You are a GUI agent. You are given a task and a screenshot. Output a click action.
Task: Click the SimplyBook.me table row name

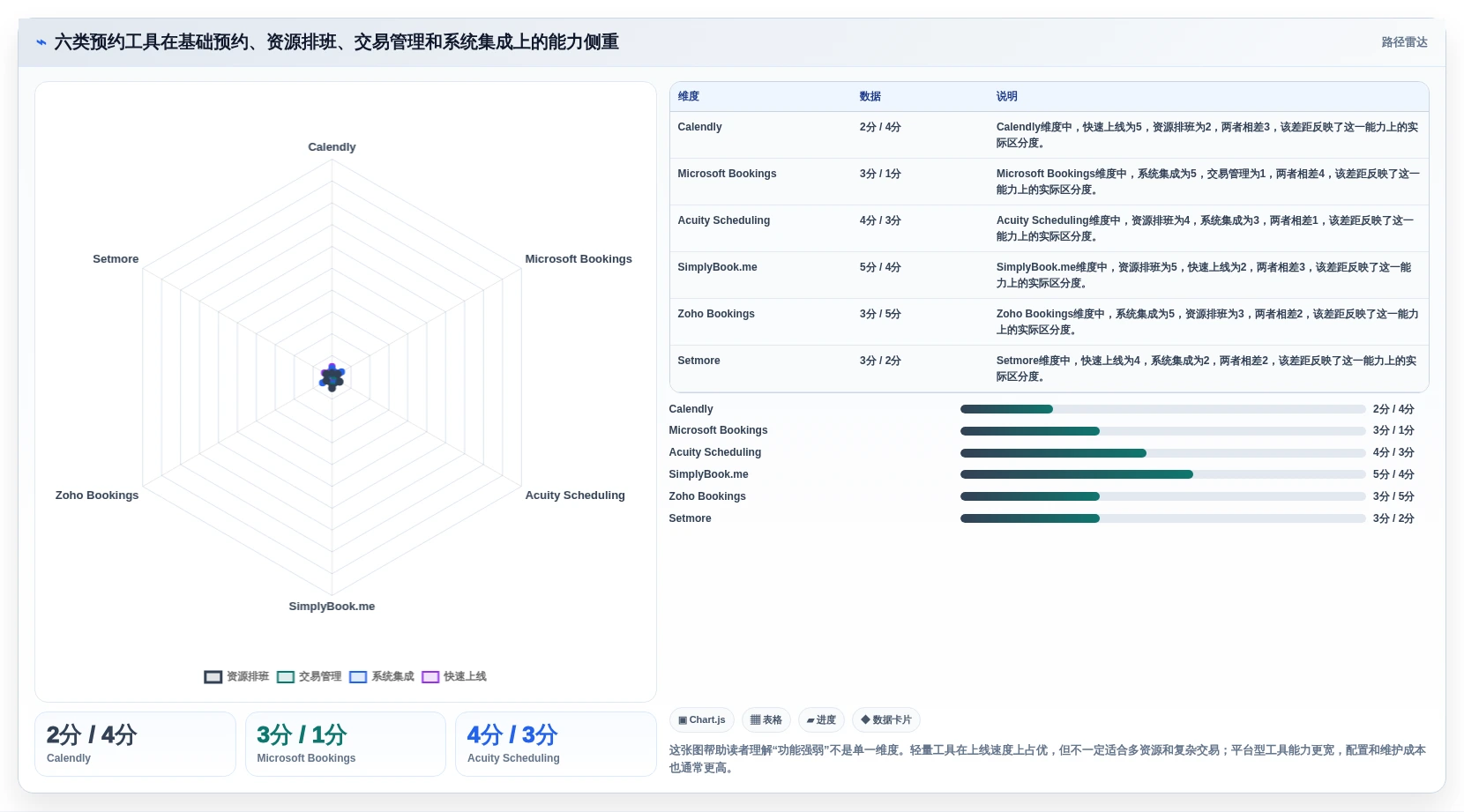[x=717, y=267]
